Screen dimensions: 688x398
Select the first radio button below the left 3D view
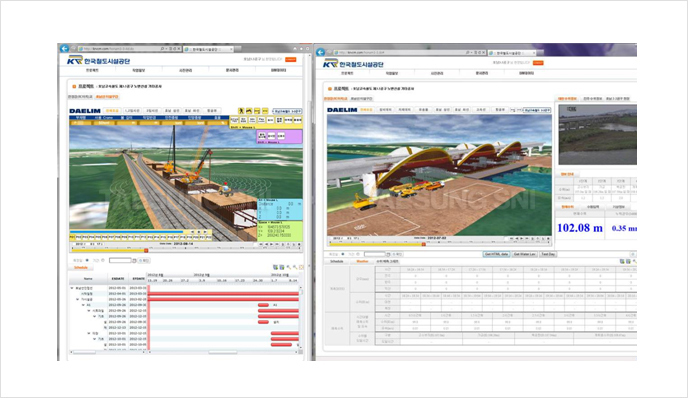tap(87, 260)
